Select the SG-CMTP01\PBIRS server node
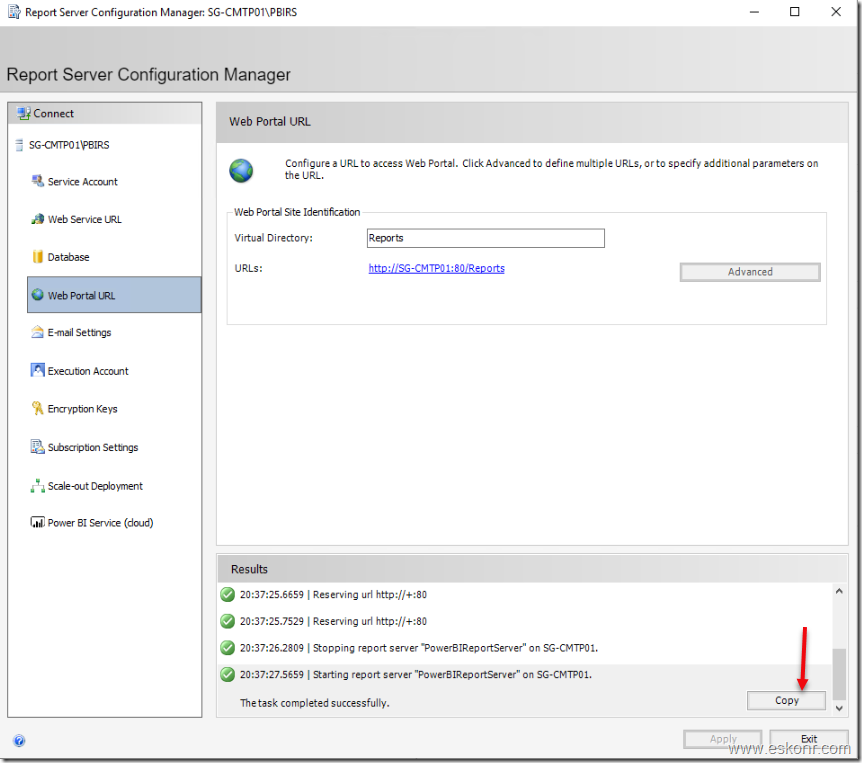 coord(68,145)
